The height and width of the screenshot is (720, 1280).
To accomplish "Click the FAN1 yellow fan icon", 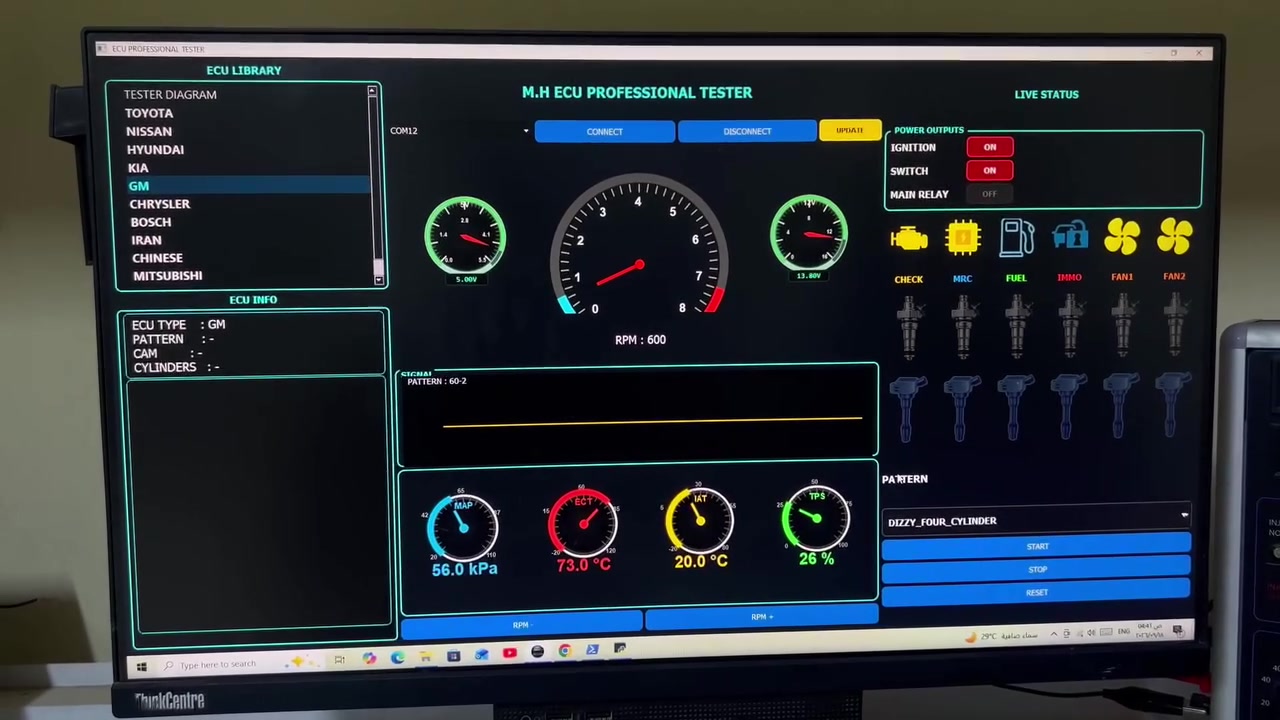I will coord(1122,237).
